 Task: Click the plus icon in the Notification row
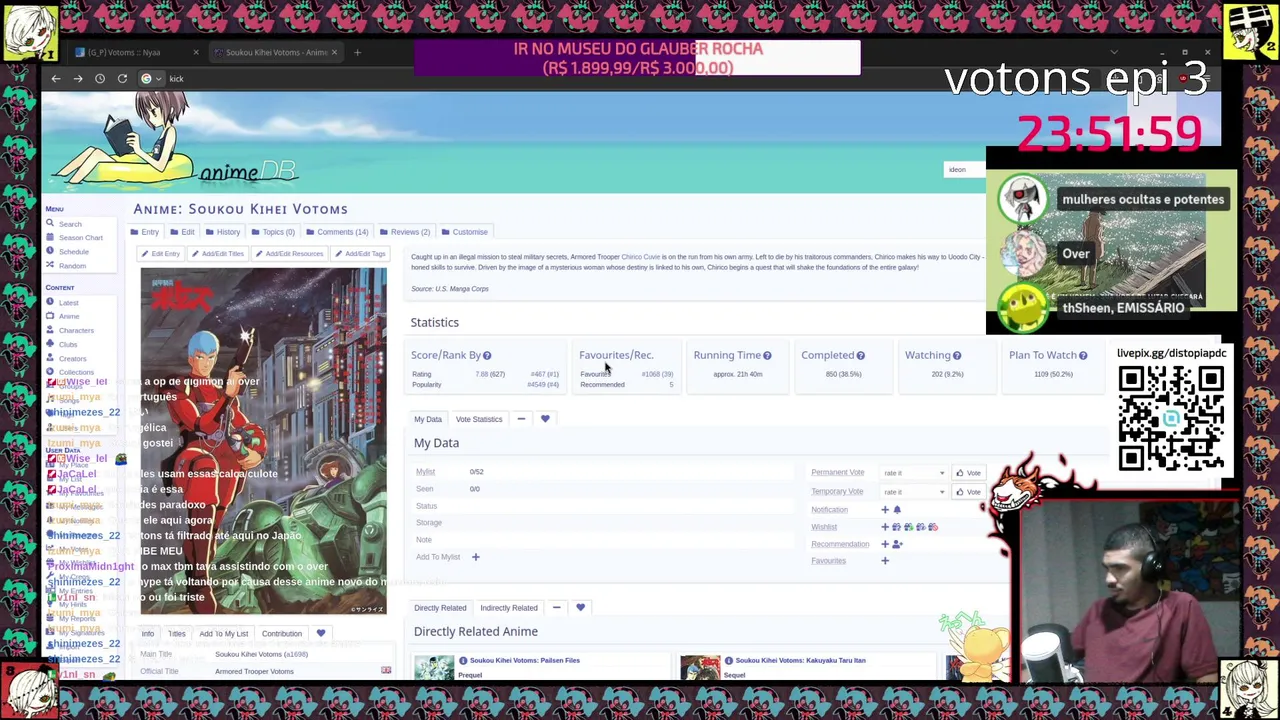click(x=885, y=510)
